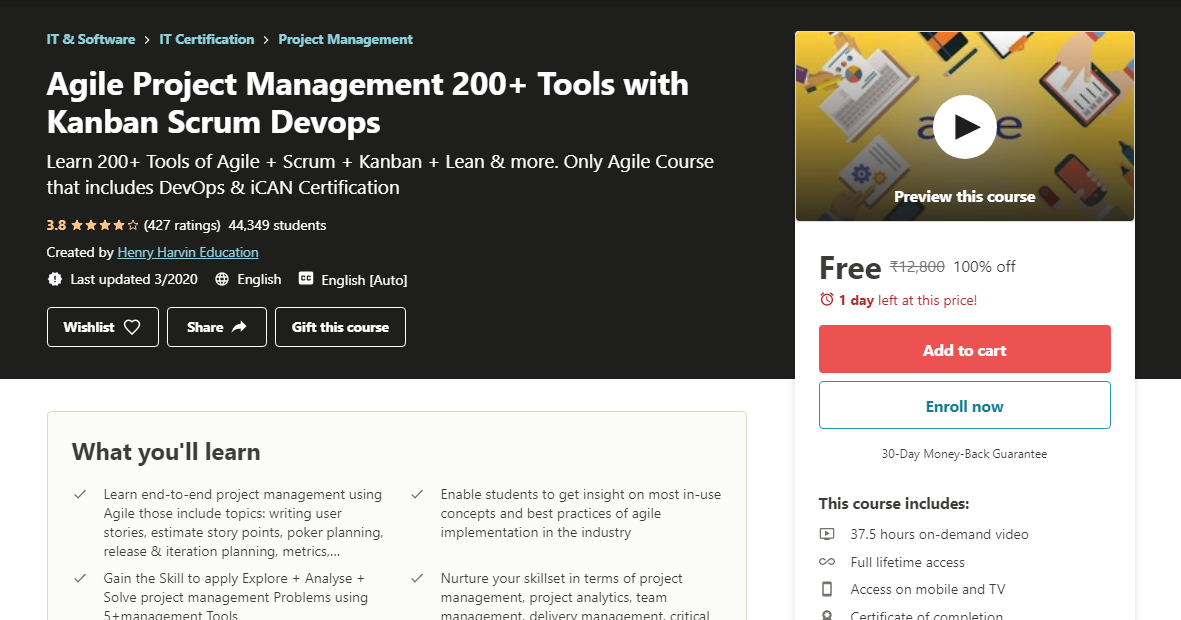Screen dimensions: 1181x620
Task: Click the English [Auto] captions text
Action: tap(365, 280)
